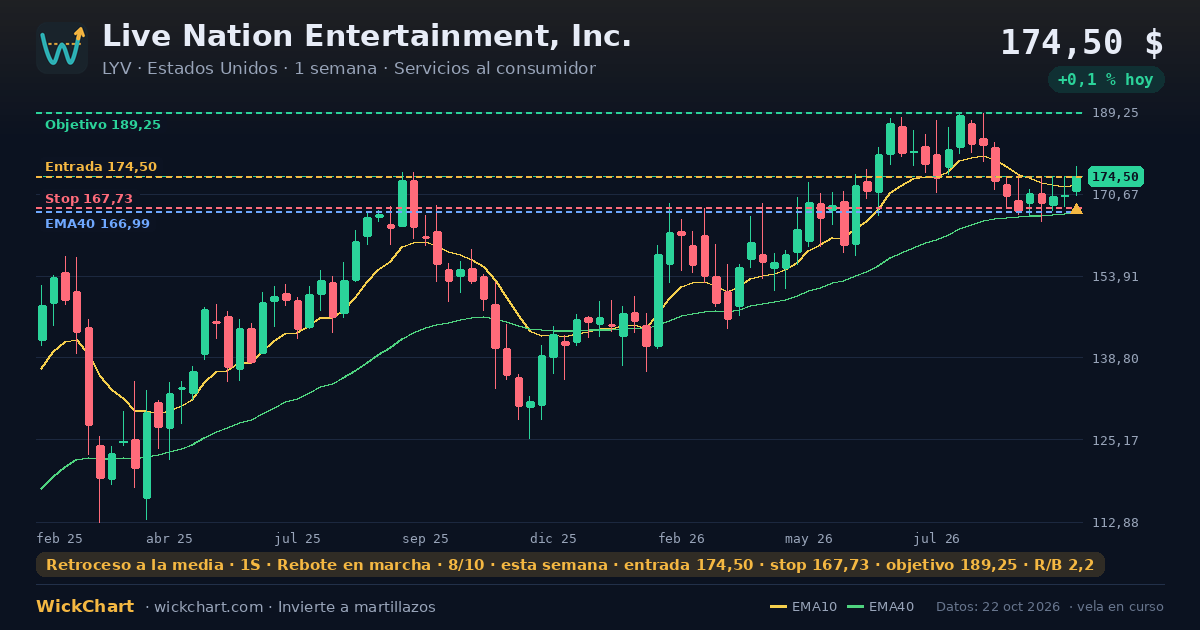Screen dimensions: 1200x630
Task: Click the WickChart brand name in footer
Action: pos(85,607)
